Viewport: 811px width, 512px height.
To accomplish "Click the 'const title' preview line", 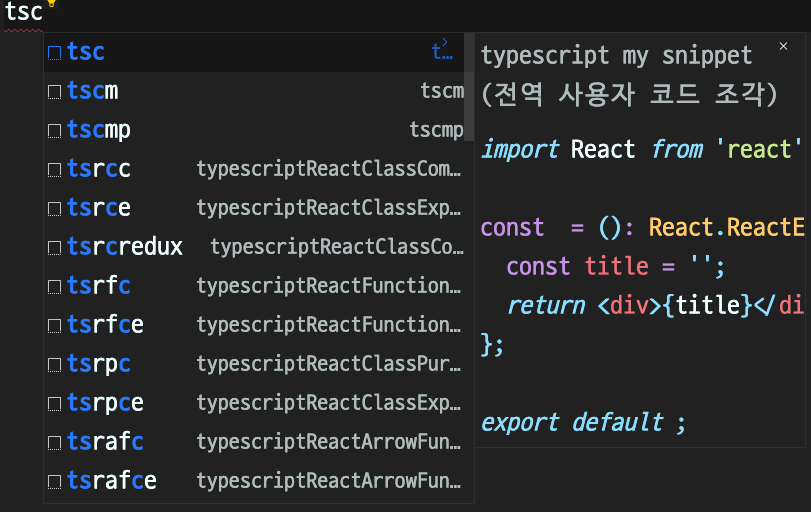I will click(615, 267).
